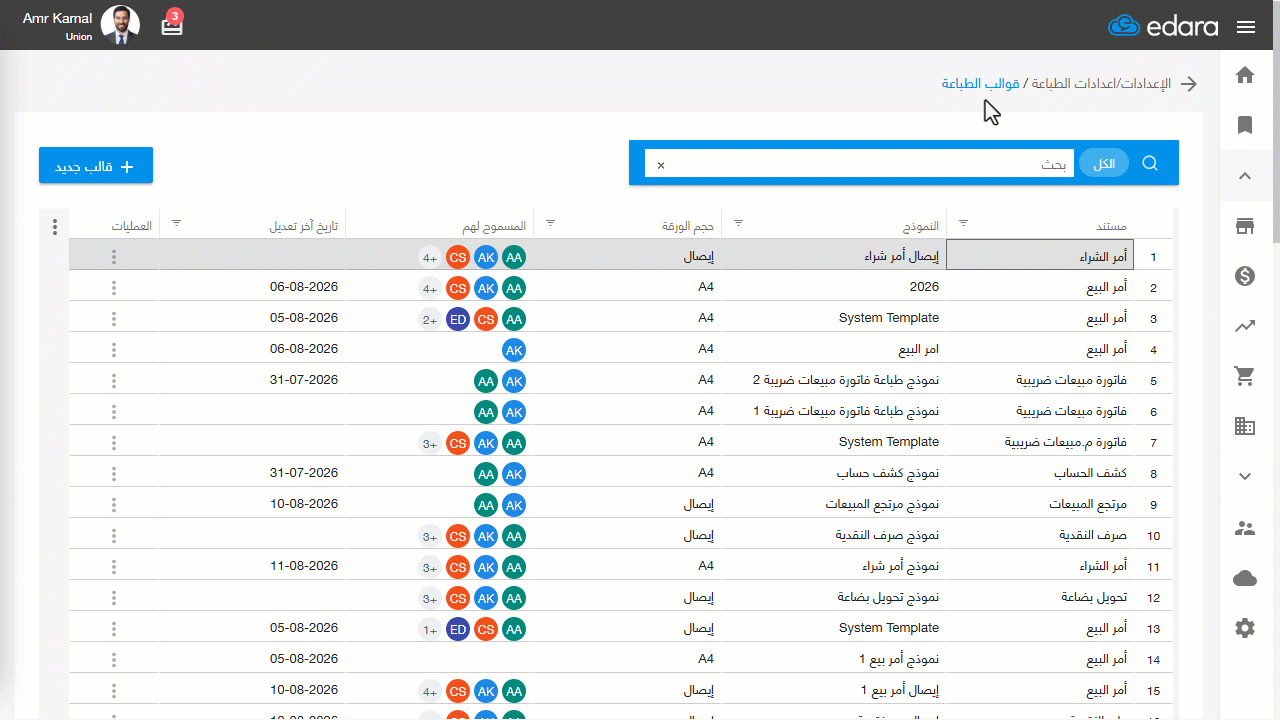
Task: Open Amr Kamal profile avatar
Action: pyautogui.click(x=121, y=25)
